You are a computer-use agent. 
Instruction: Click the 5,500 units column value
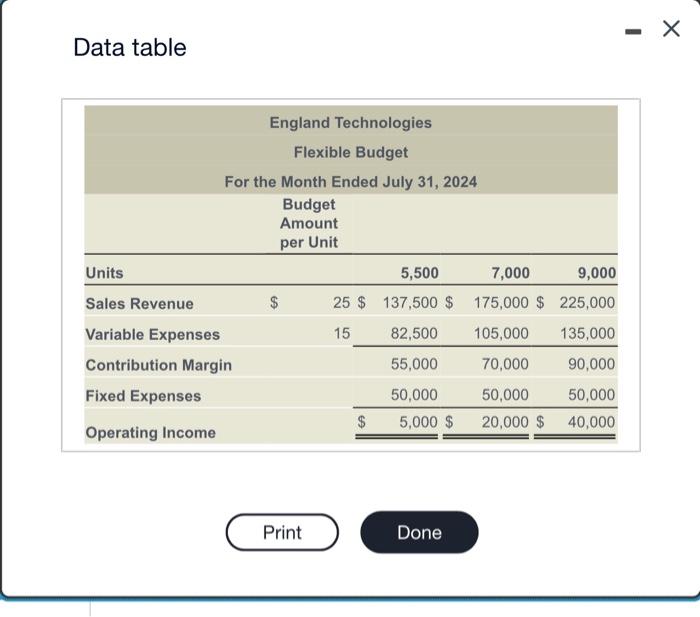click(x=419, y=273)
